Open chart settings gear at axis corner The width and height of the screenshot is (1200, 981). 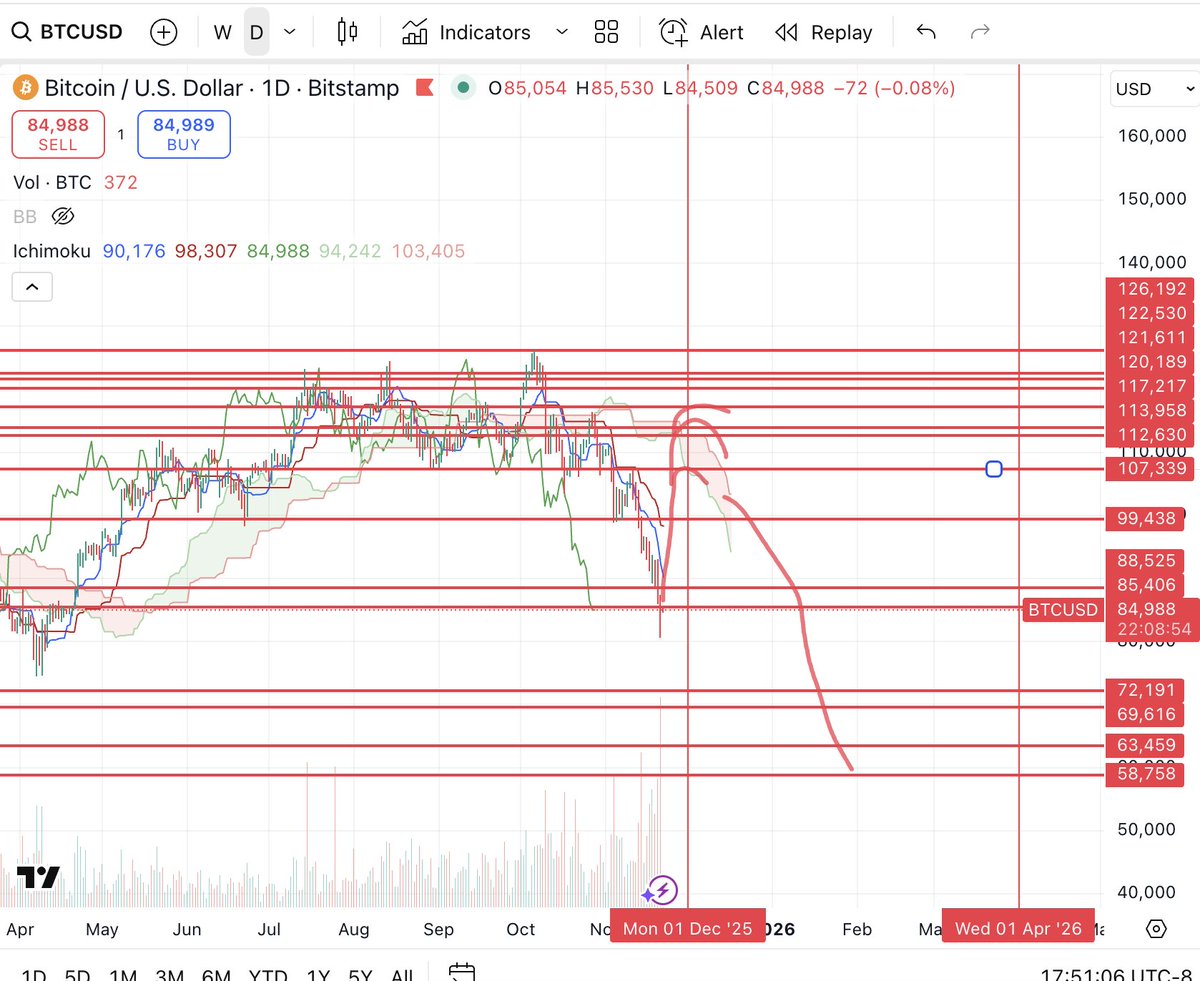(x=1156, y=929)
